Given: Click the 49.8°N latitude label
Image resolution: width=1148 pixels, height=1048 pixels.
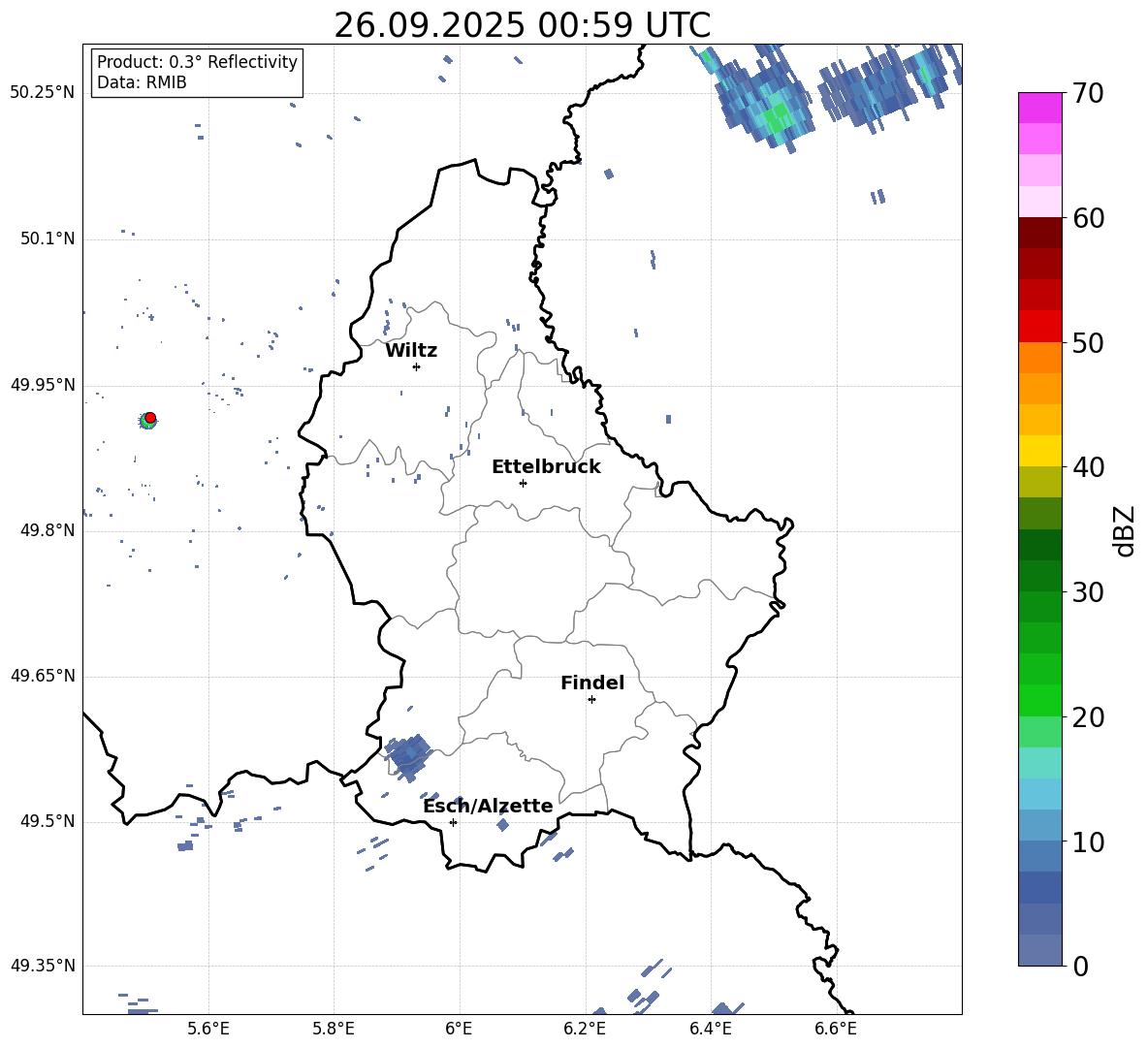Looking at the screenshot, I should [47, 530].
